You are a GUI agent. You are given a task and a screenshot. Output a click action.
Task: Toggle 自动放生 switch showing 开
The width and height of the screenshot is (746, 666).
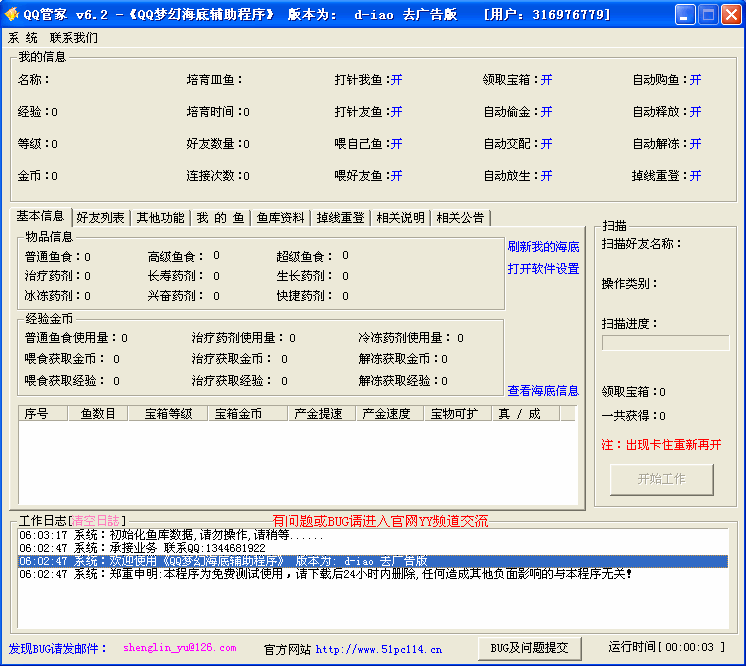(x=547, y=176)
